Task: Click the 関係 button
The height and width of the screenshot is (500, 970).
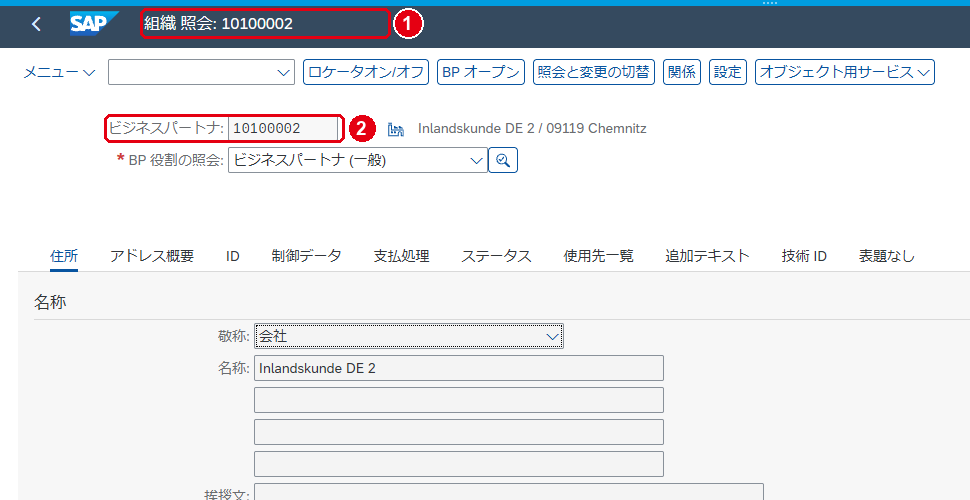Action: 681,72
